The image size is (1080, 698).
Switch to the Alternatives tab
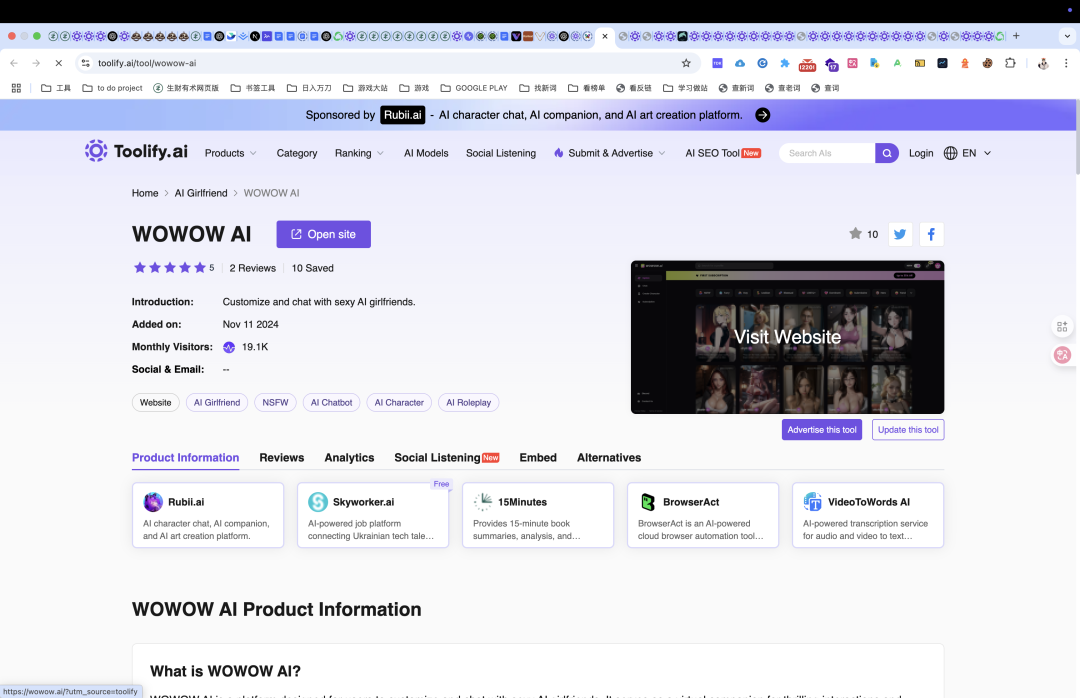pyautogui.click(x=609, y=458)
